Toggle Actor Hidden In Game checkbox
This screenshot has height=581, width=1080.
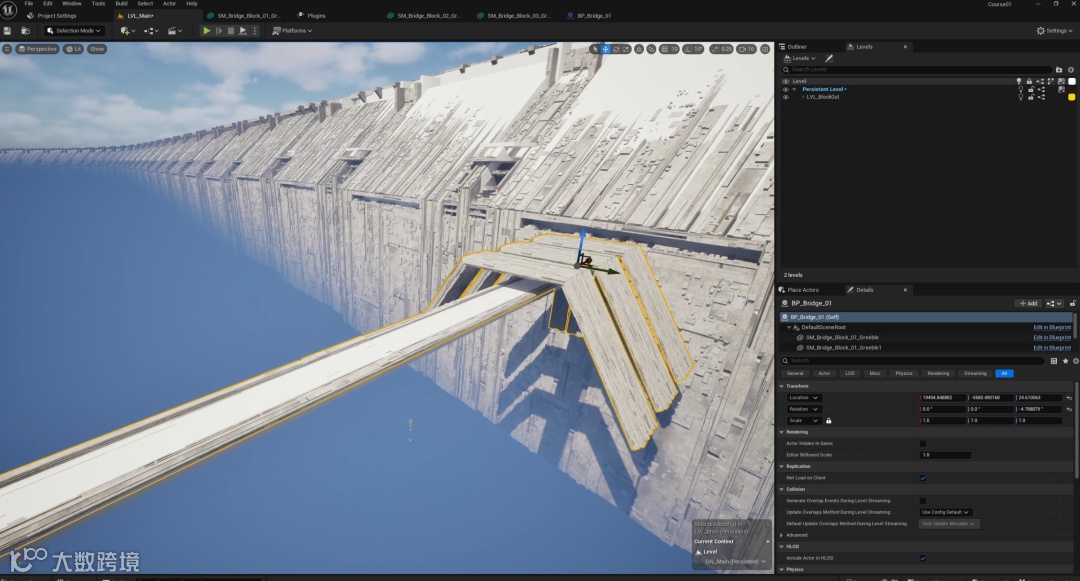coord(922,443)
